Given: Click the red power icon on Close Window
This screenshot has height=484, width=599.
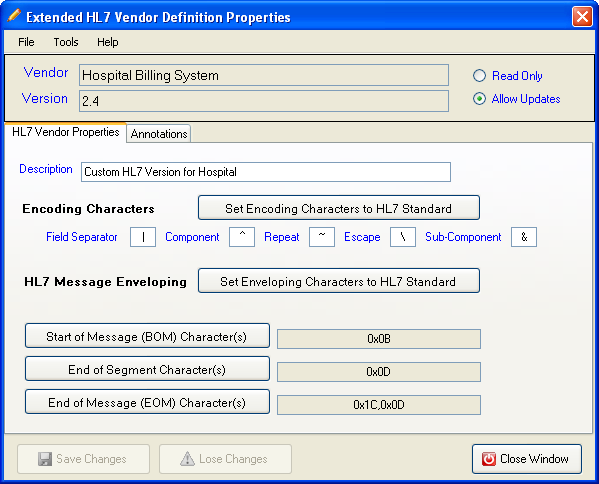Looking at the screenshot, I should click(489, 459).
